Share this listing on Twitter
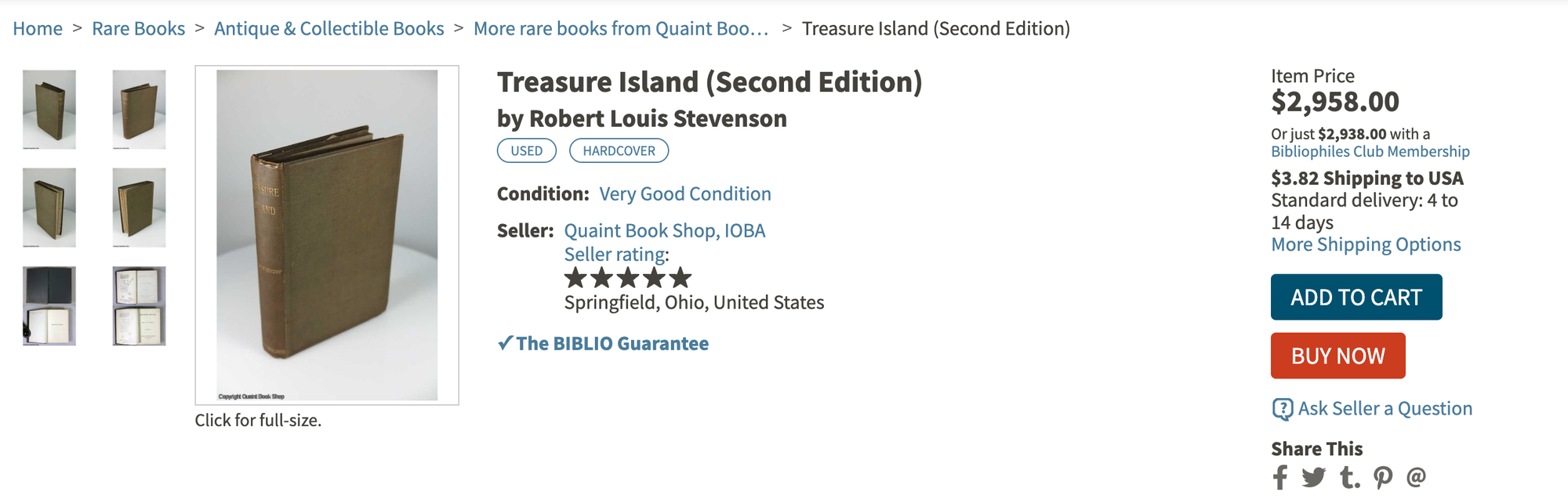The height and width of the screenshot is (503, 1568). (1315, 476)
